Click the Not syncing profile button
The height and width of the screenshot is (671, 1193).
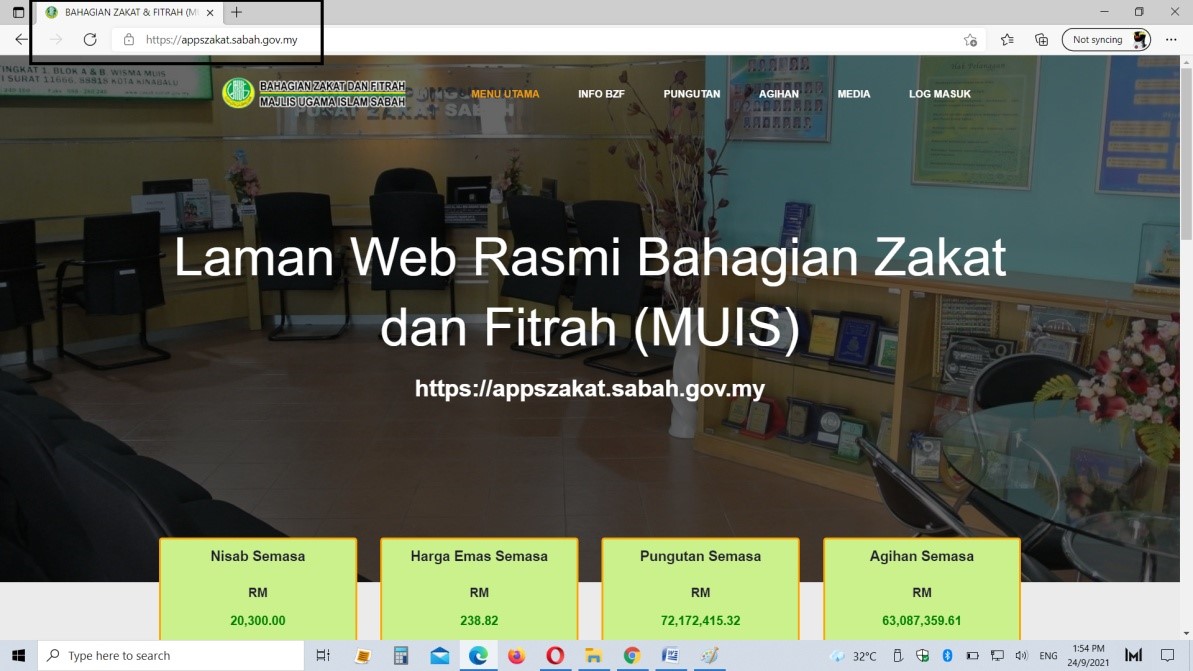[x=1105, y=40]
